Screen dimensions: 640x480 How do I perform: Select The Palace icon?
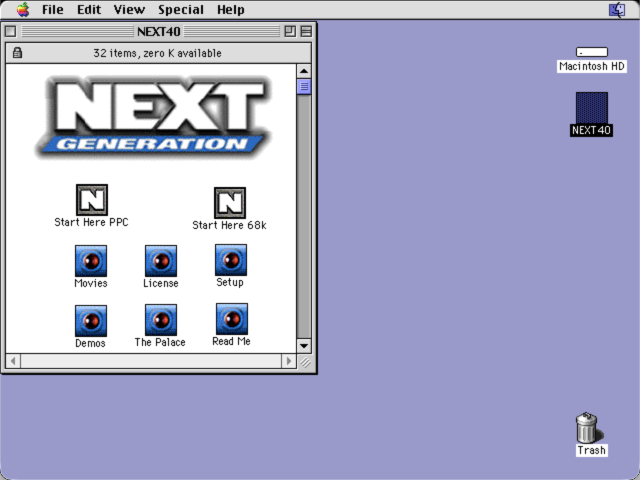[x=161, y=320]
